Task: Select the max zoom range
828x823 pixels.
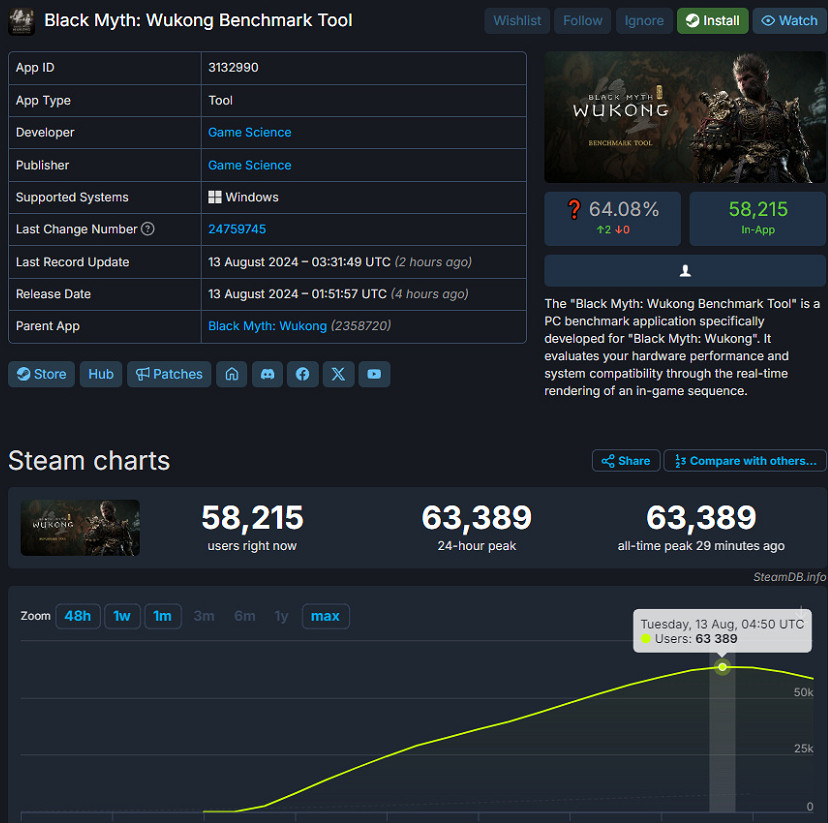Action: coord(325,616)
